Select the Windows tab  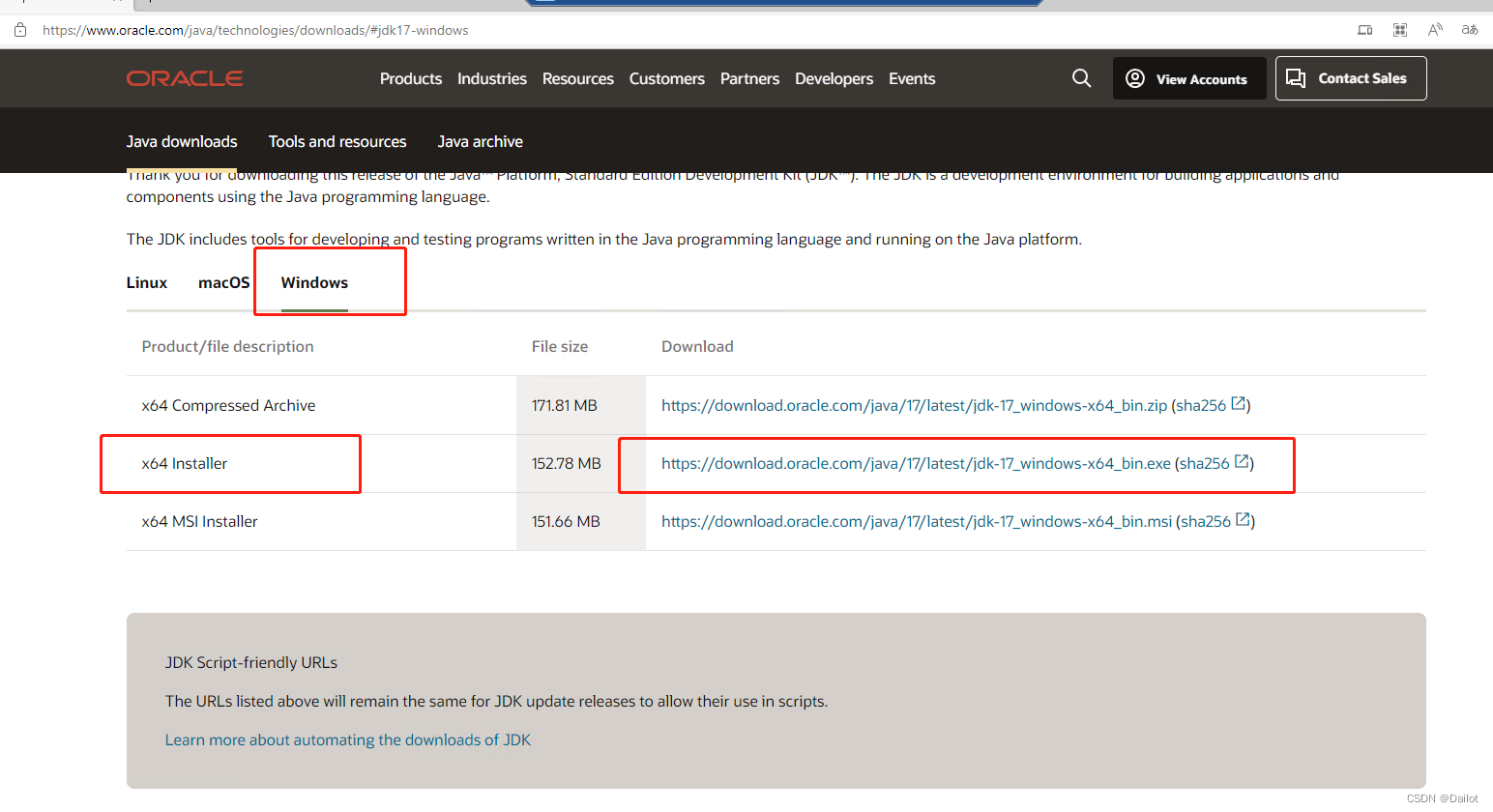coord(314,282)
